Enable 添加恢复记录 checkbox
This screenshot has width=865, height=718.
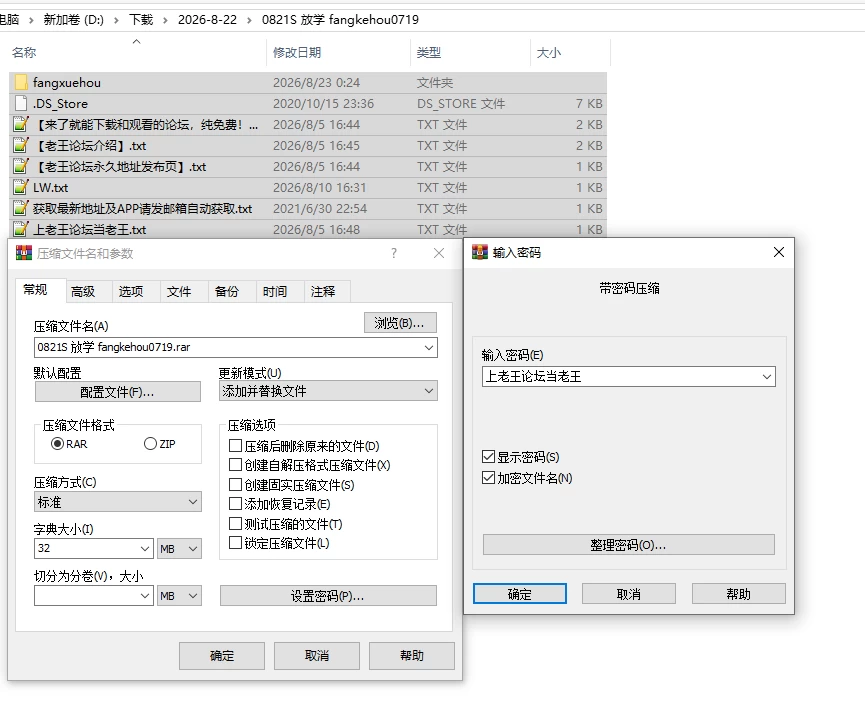(x=235, y=503)
